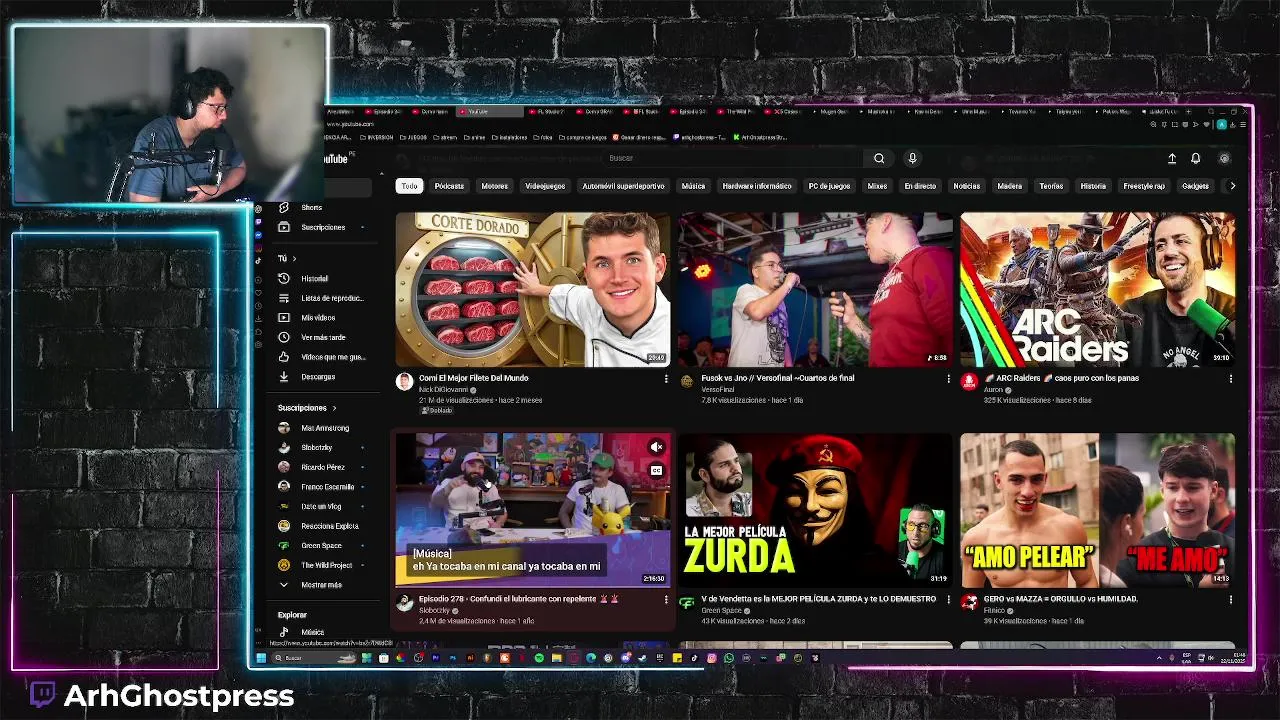This screenshot has height=720, width=1280.
Task: Play the Amo Pelear thumbnail
Action: point(1097,510)
